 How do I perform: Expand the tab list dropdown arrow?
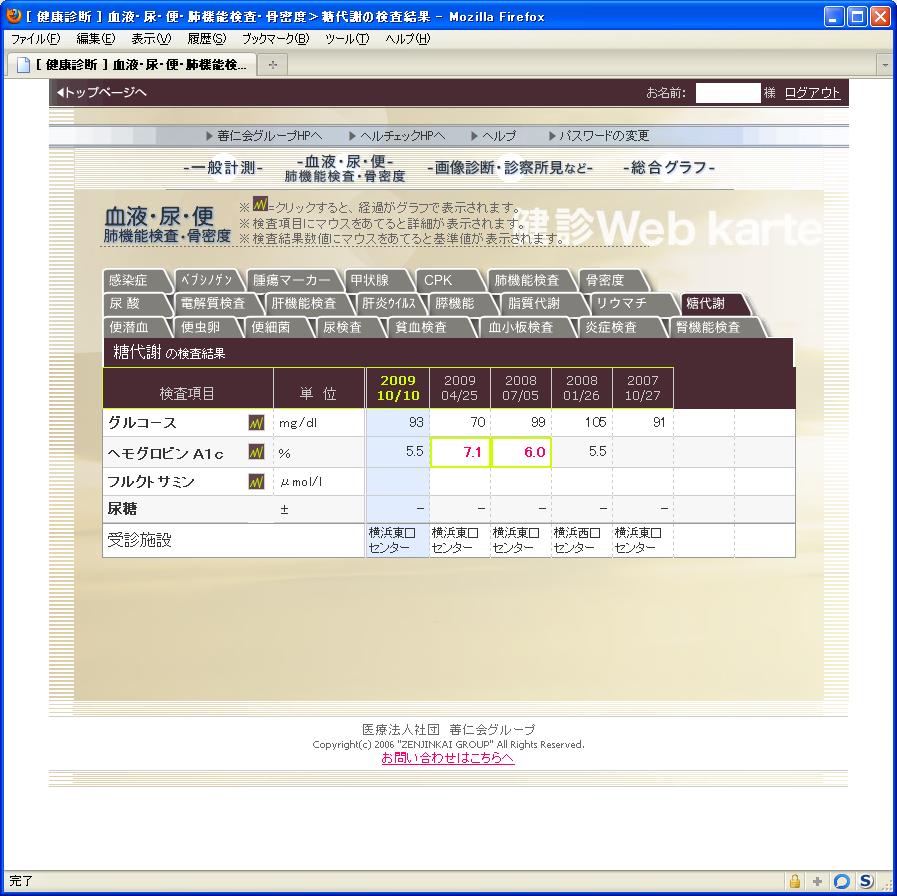(x=885, y=64)
